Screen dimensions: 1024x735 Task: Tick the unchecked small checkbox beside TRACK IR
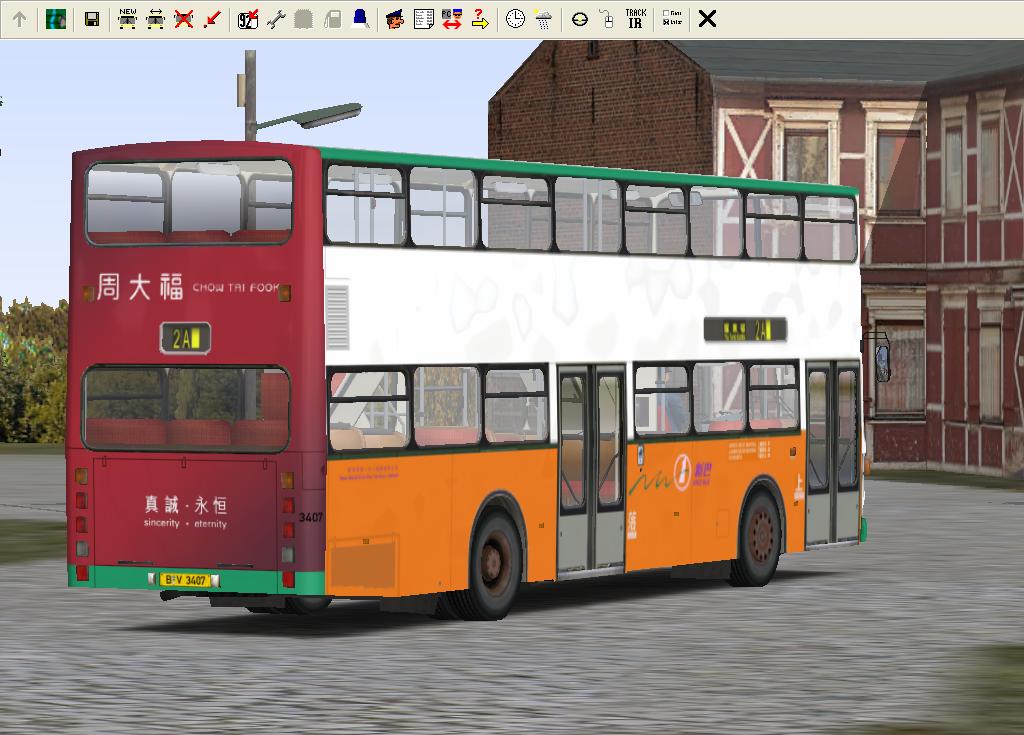click(x=665, y=13)
